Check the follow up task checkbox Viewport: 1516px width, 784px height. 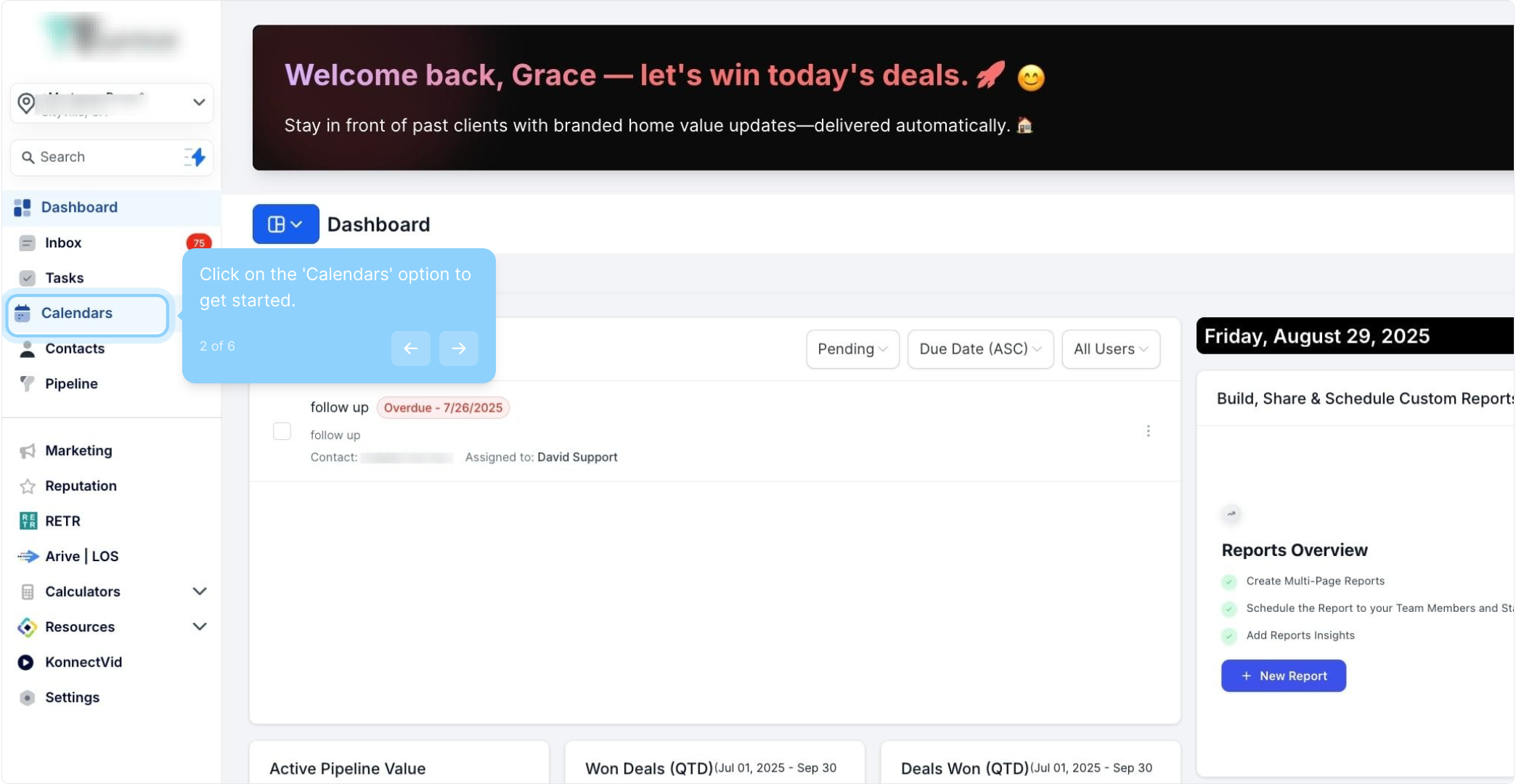pos(282,431)
